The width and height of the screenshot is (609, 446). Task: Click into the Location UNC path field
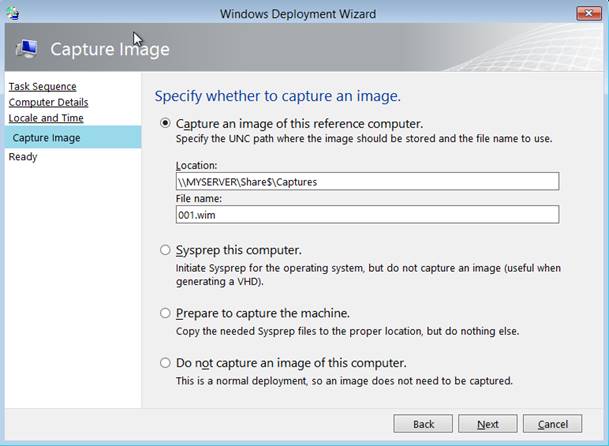tap(367, 181)
